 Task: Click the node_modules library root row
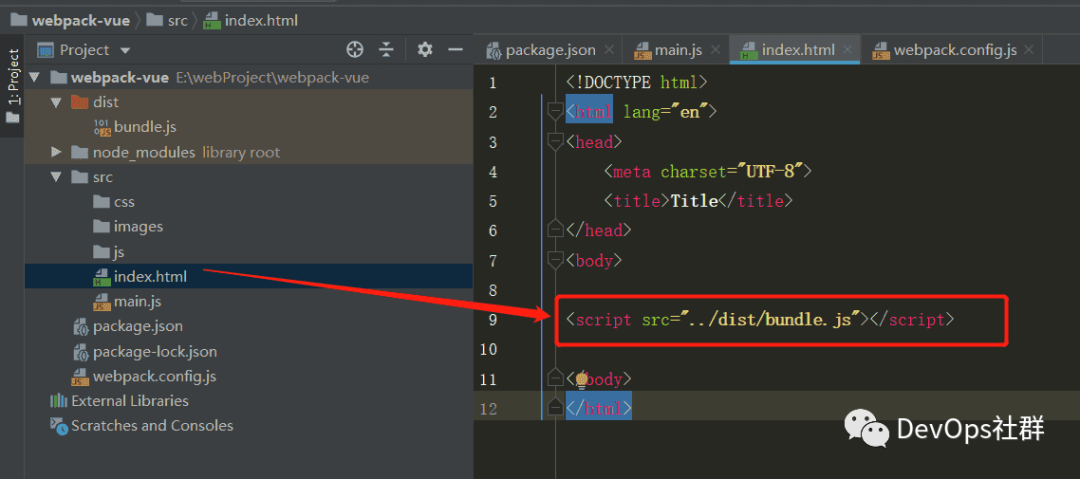tap(249, 152)
